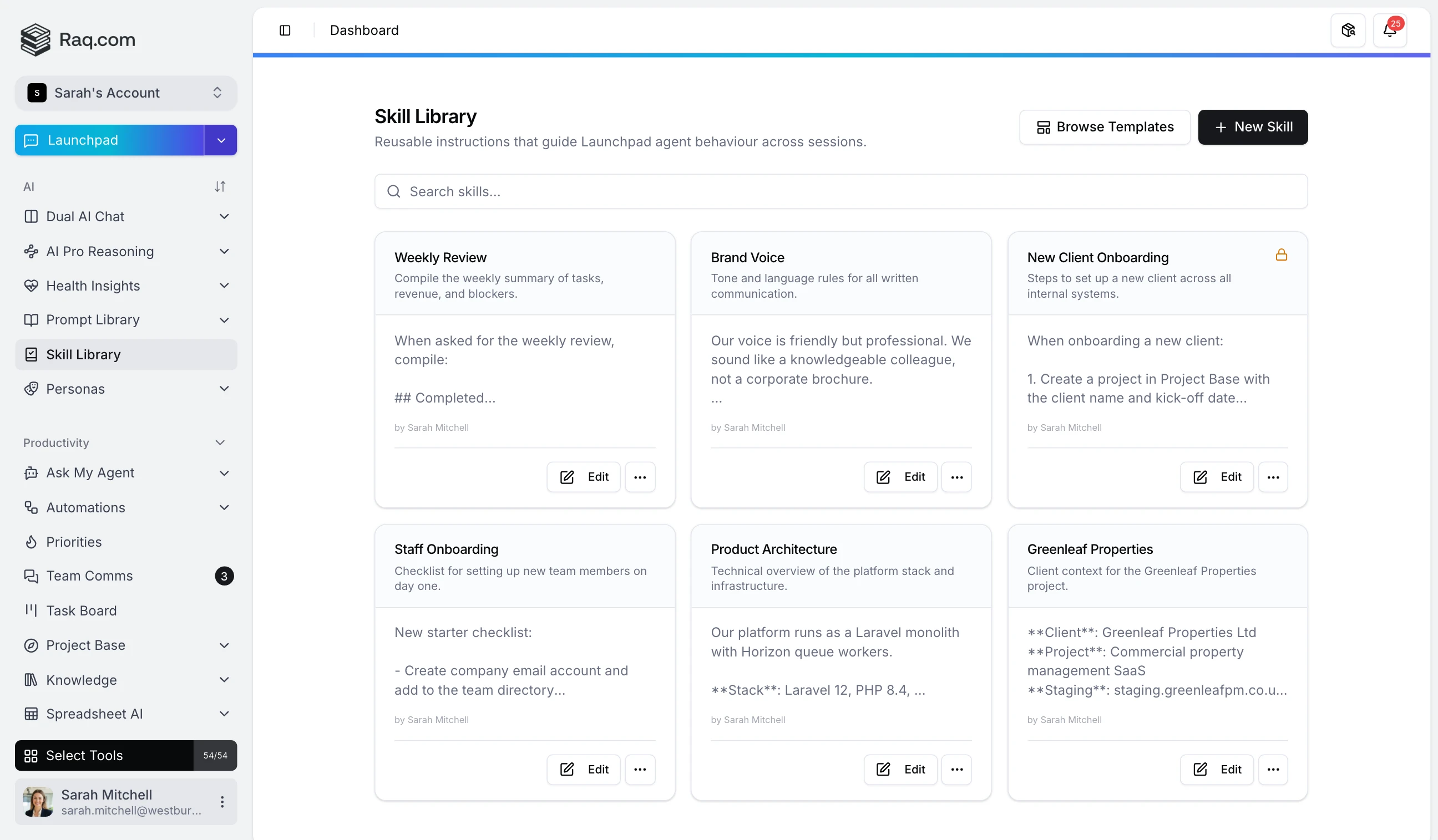Collapse the Spreadsheet AI section chevron
The image size is (1438, 840).
click(224, 714)
